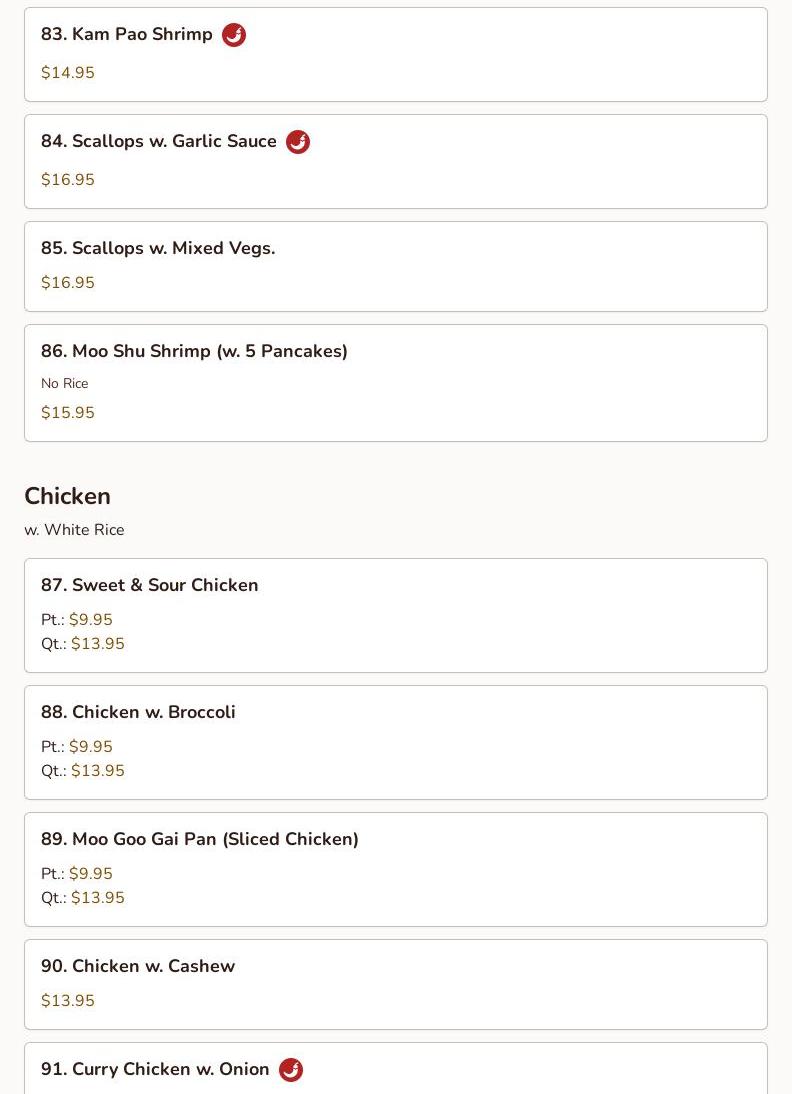This screenshot has height=1094, width=792.
Task: Select 86. Moo Shu Shrimp item
Action: [194, 351]
